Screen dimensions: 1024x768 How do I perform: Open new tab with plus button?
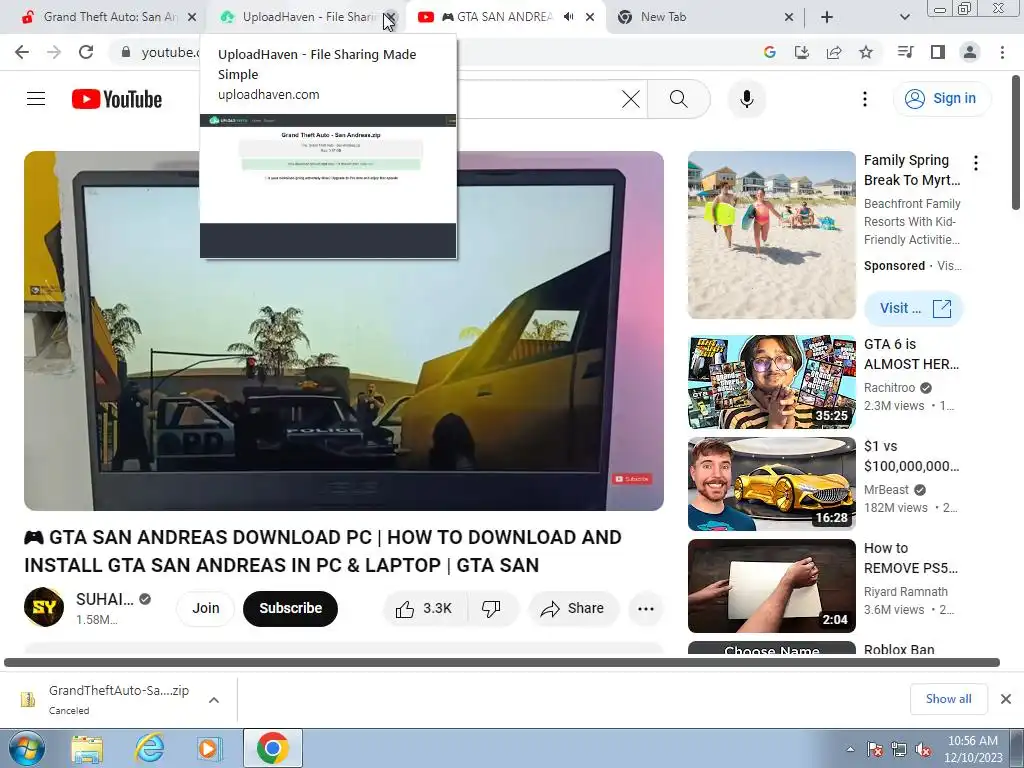click(827, 17)
